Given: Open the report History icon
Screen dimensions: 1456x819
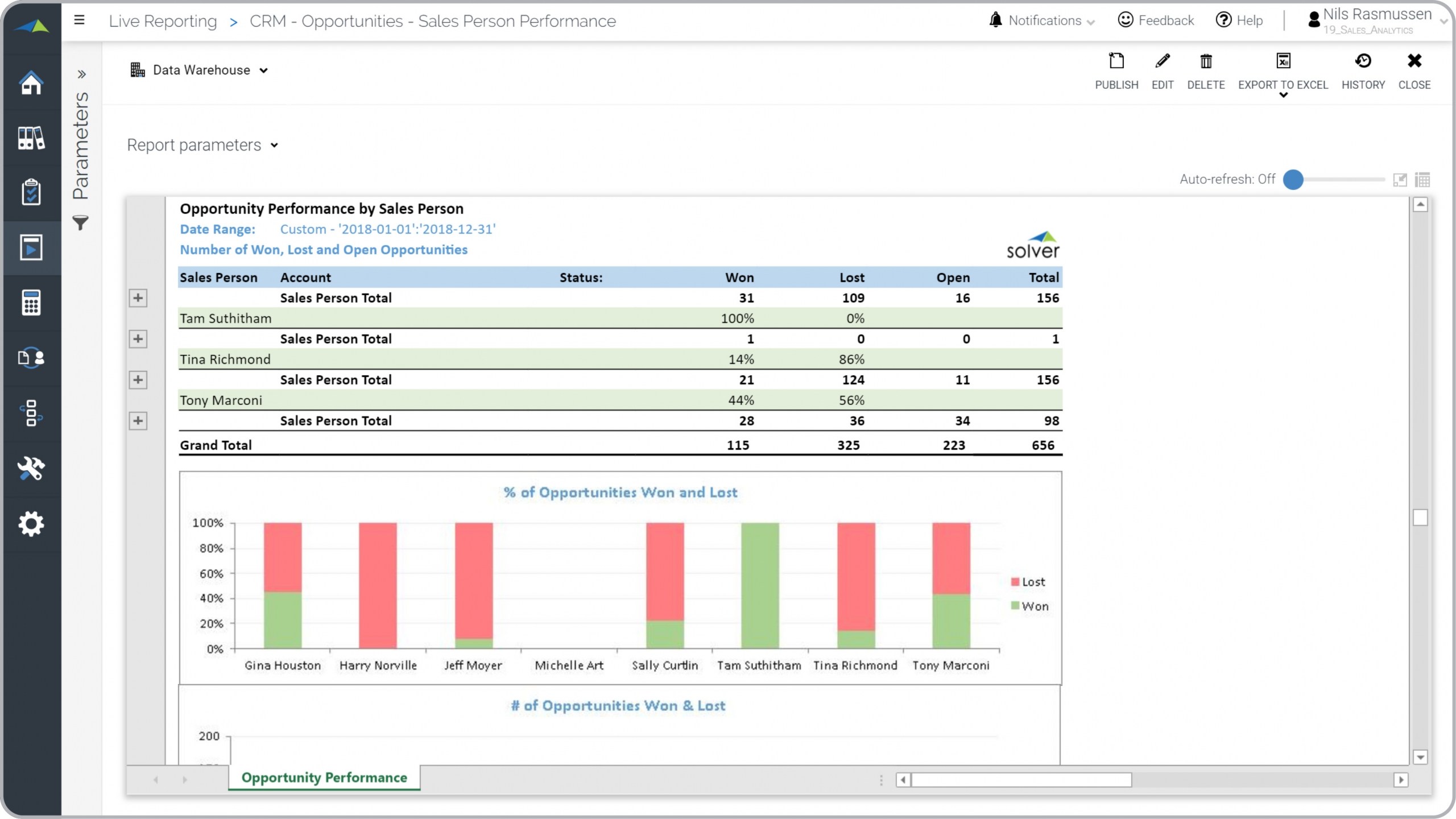Looking at the screenshot, I should click(1362, 61).
